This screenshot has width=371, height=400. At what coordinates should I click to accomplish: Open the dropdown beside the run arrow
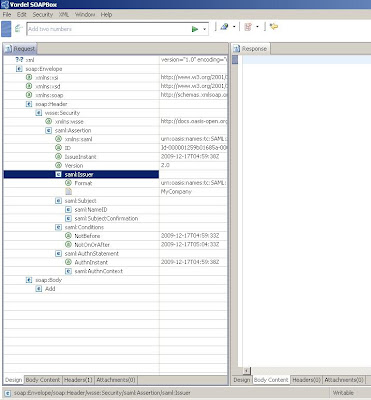[x=204, y=29]
